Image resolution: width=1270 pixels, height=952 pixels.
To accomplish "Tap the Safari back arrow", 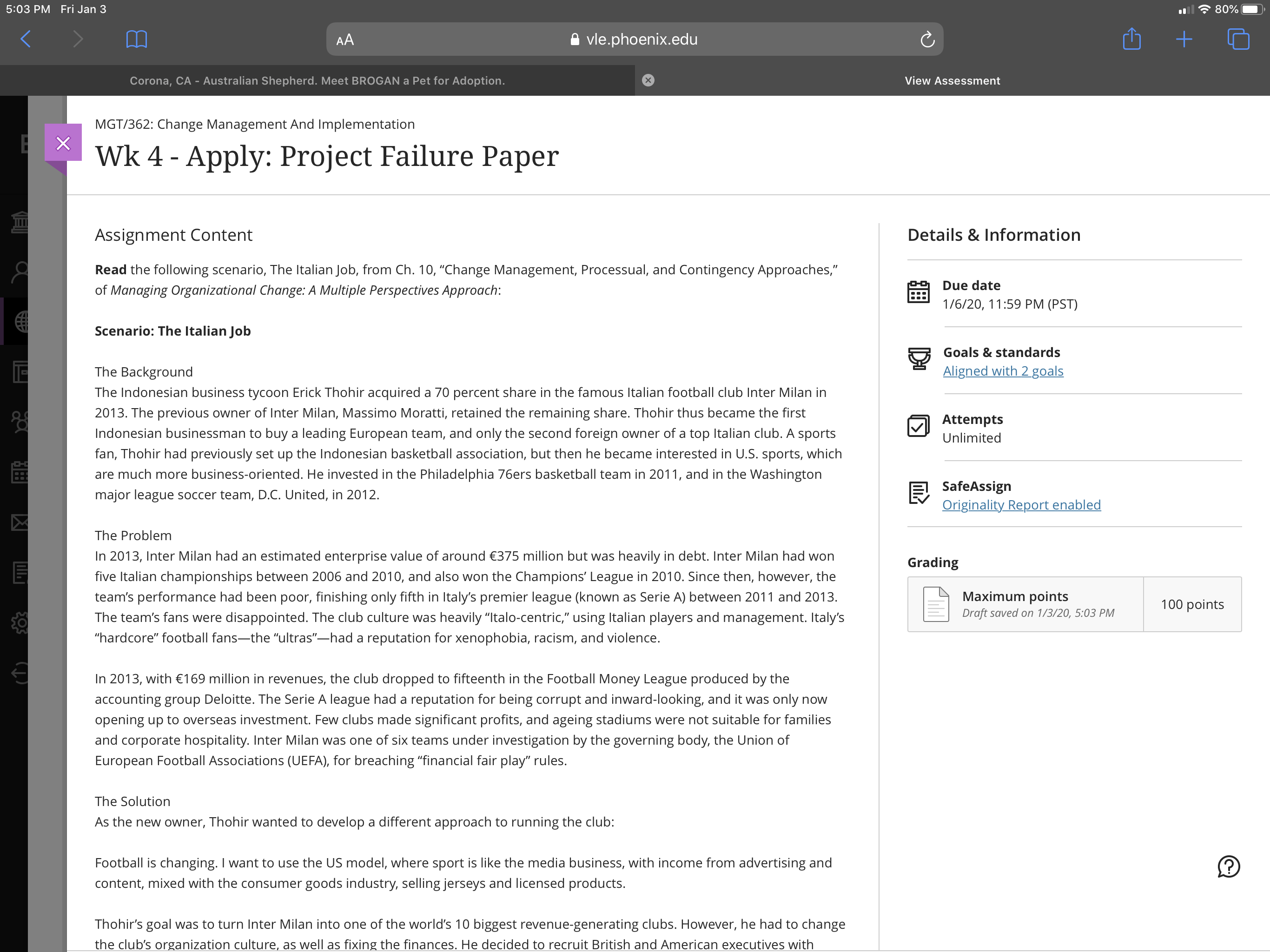I will [26, 40].
